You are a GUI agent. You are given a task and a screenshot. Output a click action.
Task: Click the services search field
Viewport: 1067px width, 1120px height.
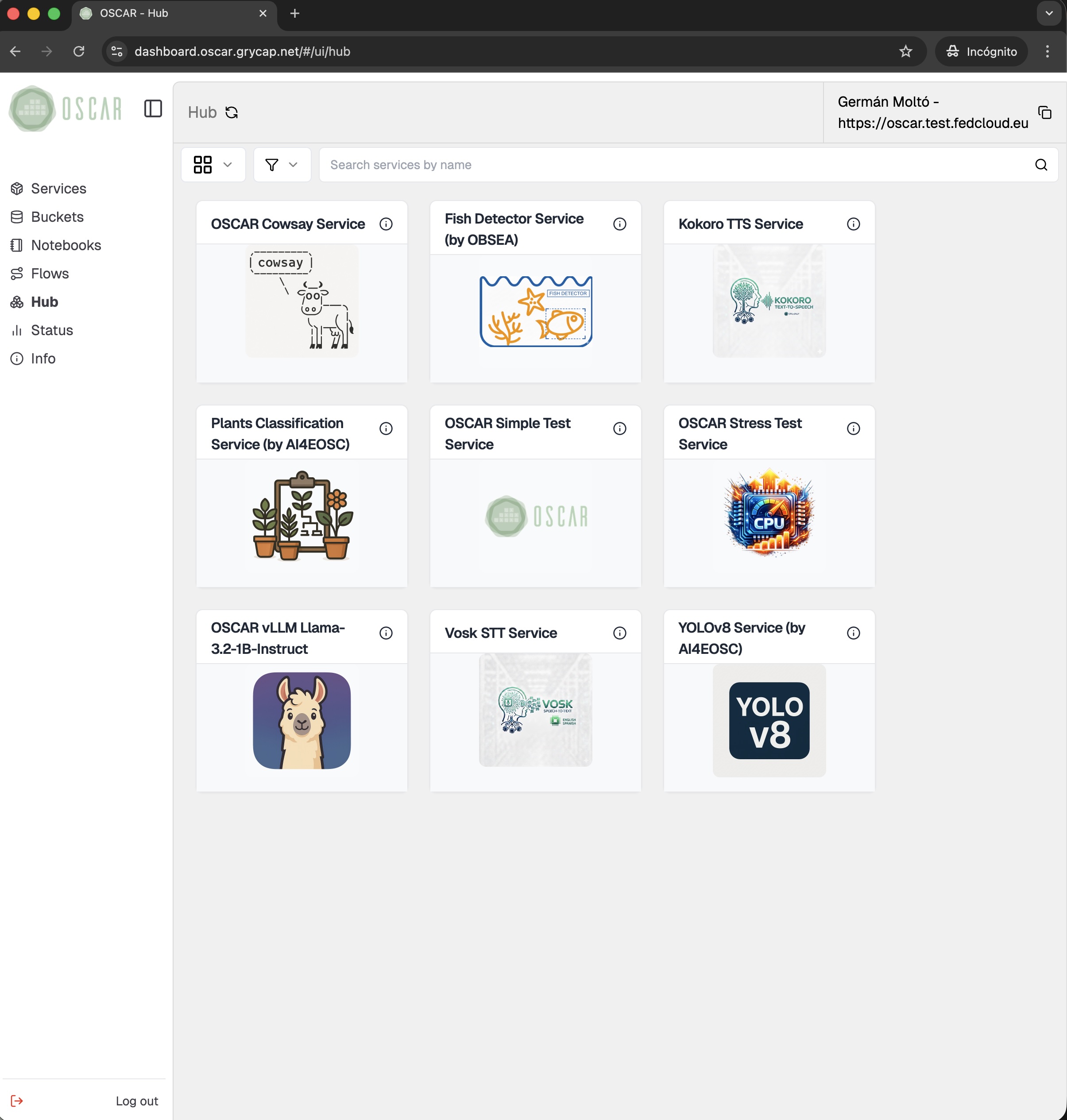pyautogui.click(x=626, y=164)
